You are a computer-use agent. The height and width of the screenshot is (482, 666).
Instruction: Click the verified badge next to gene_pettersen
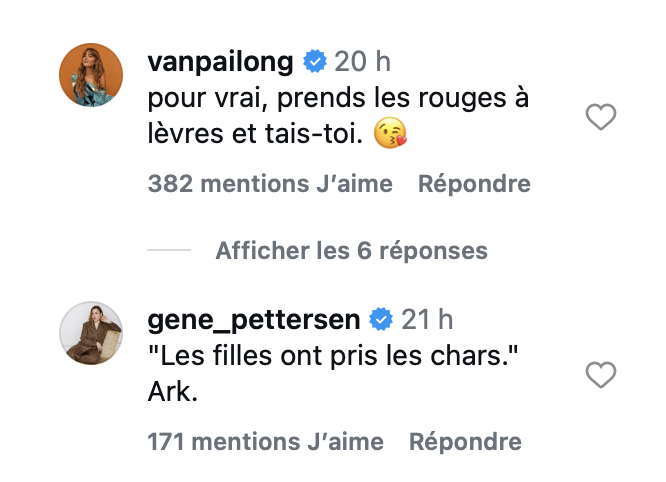pos(380,319)
